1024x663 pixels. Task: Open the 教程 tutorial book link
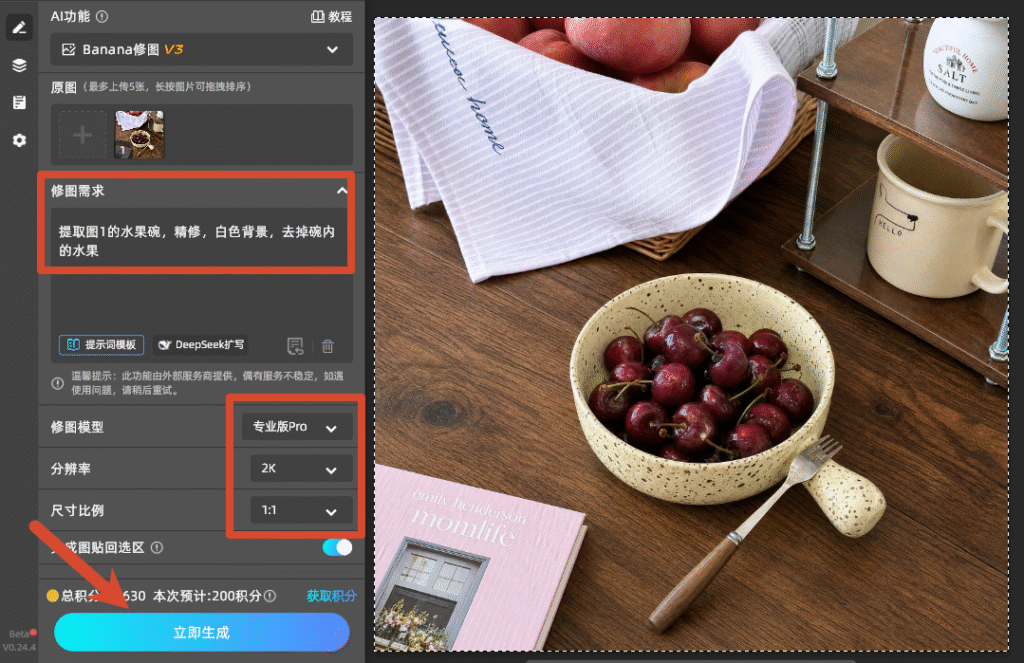click(331, 16)
